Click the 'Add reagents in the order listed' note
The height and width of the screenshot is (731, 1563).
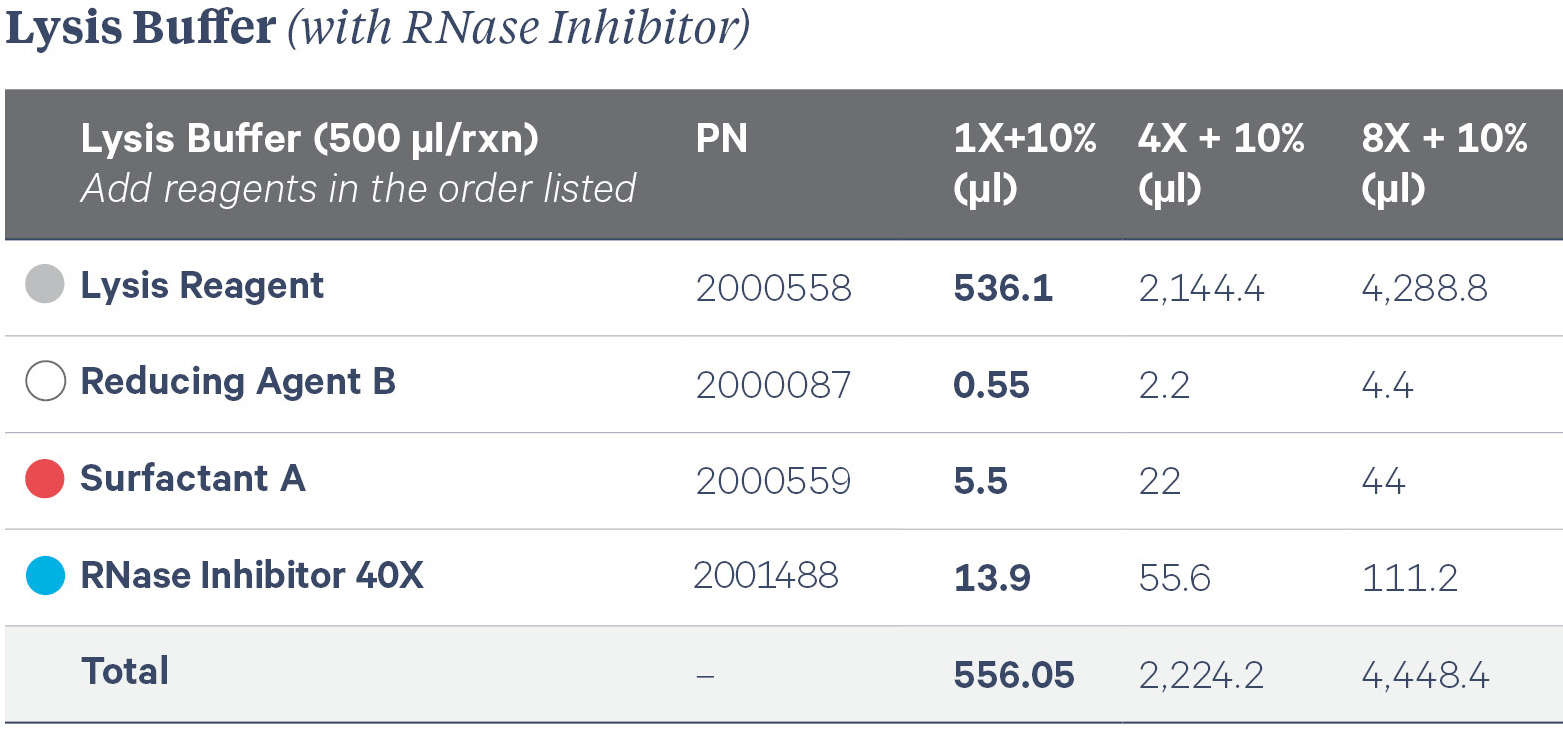pyautogui.click(x=358, y=188)
